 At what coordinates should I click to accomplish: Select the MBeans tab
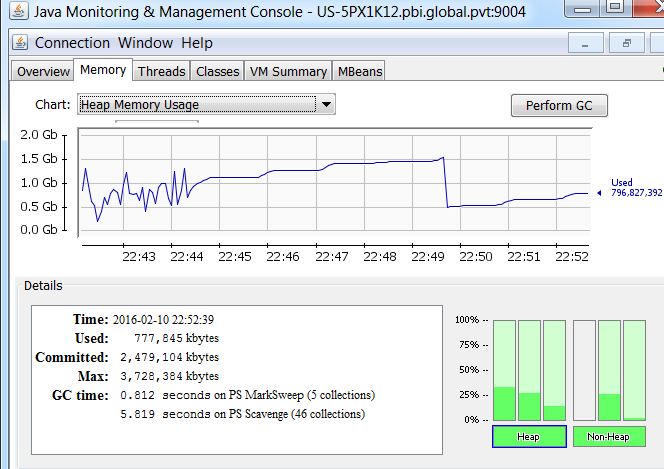point(360,71)
